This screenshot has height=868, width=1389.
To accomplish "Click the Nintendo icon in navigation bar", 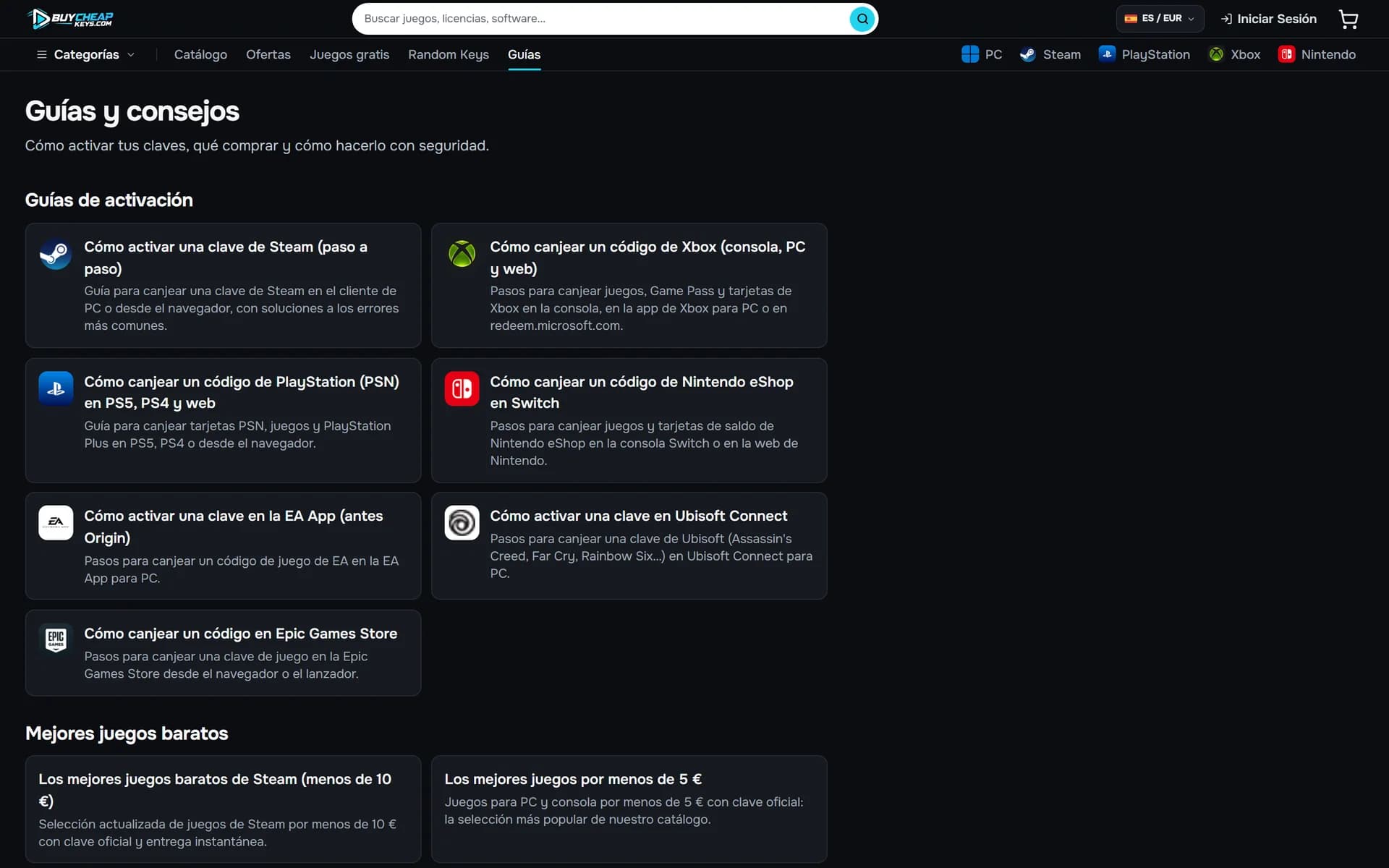I will coord(1286,54).
